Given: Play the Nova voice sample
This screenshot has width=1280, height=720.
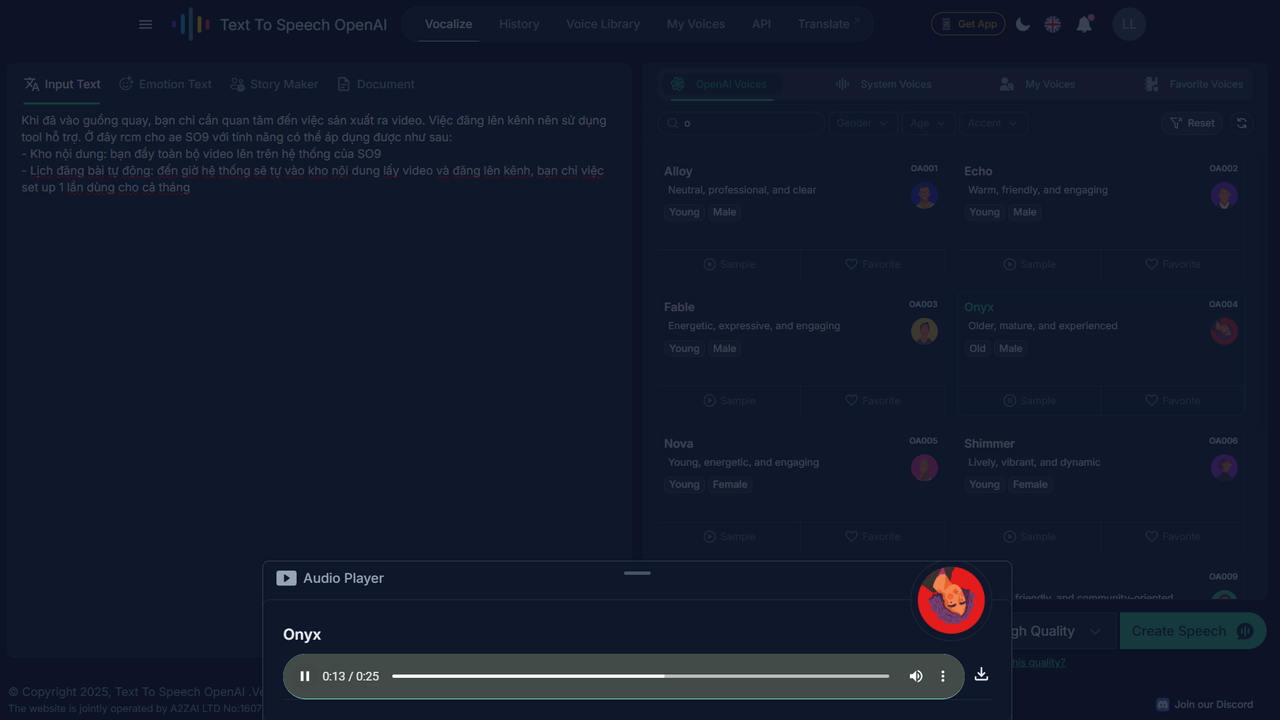Looking at the screenshot, I should [x=729, y=536].
